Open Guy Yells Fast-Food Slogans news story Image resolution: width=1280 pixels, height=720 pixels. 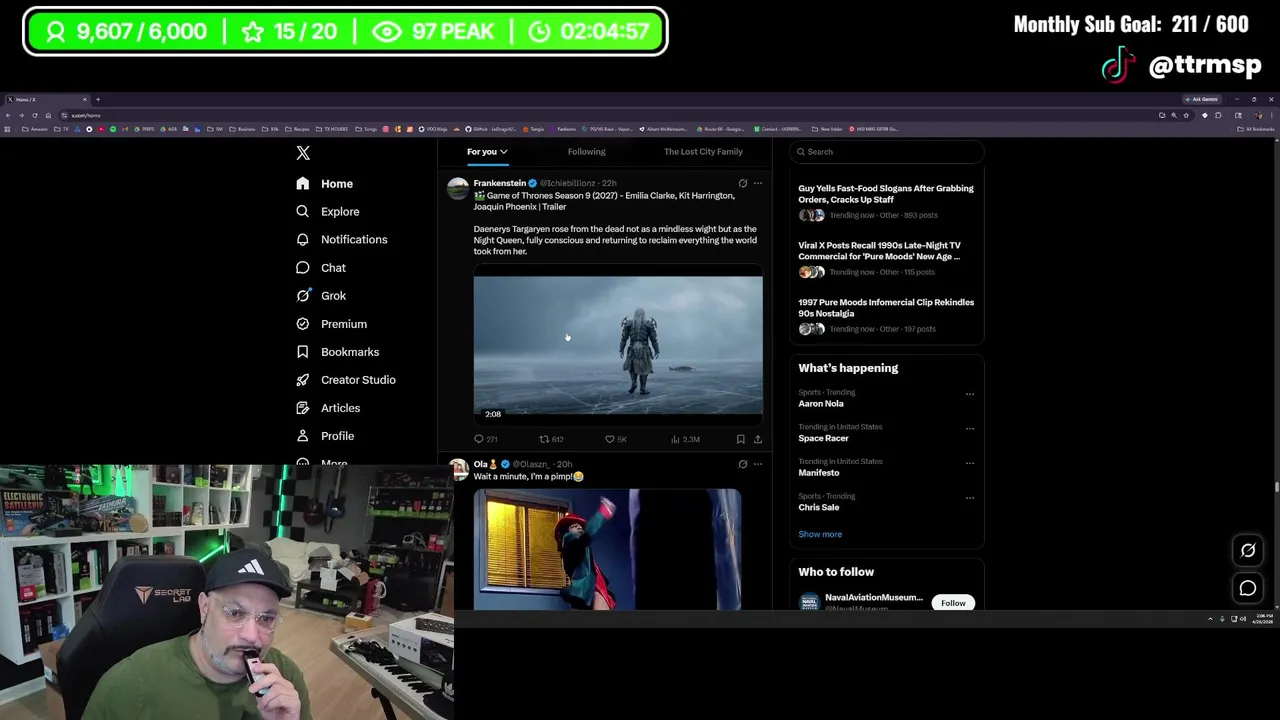(x=887, y=201)
